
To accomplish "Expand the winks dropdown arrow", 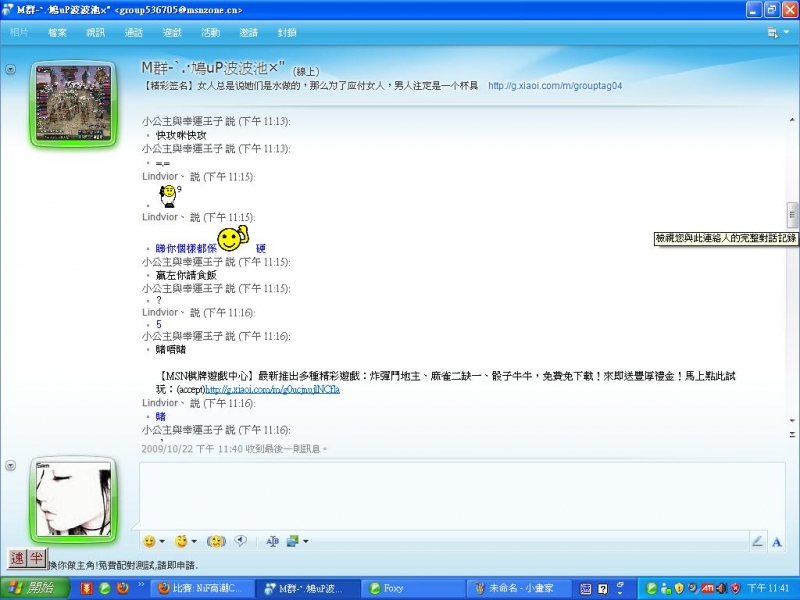I will [x=194, y=541].
